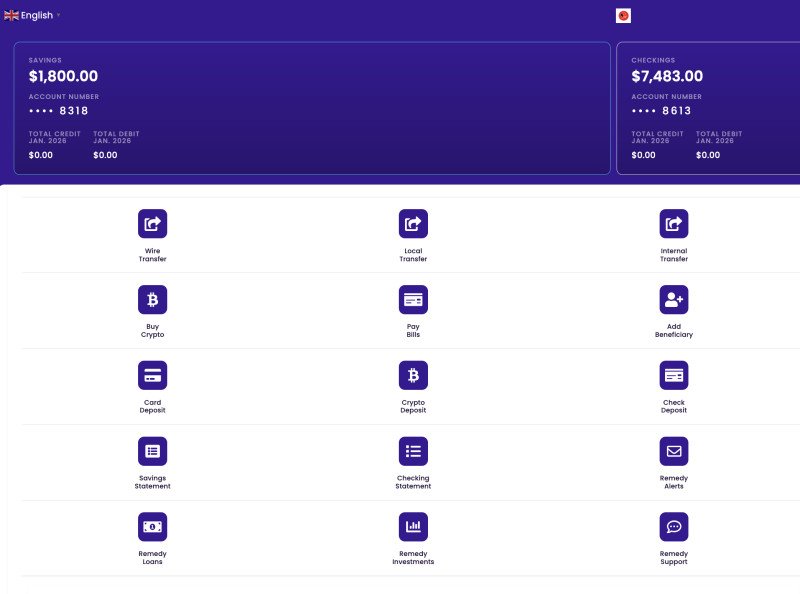Open the Remedy Support chat icon

674,527
